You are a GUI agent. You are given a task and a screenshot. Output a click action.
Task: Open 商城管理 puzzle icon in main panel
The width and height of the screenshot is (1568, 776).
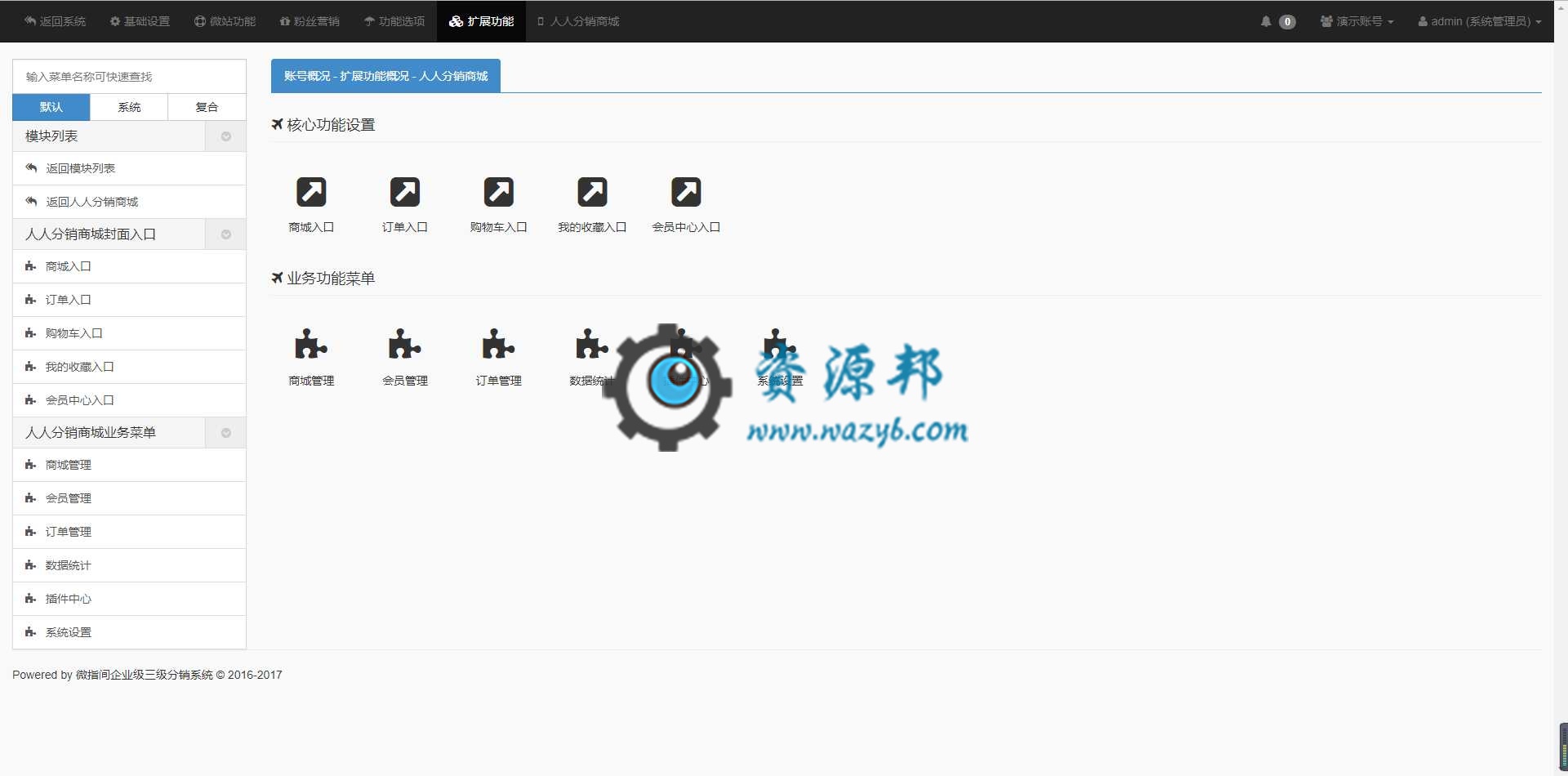coord(311,344)
